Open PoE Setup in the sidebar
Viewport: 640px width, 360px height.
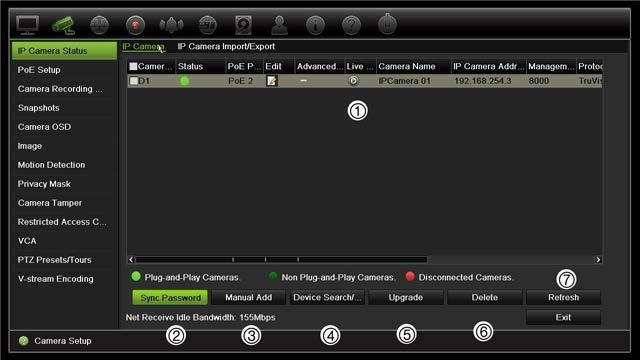pyautogui.click(x=39, y=70)
